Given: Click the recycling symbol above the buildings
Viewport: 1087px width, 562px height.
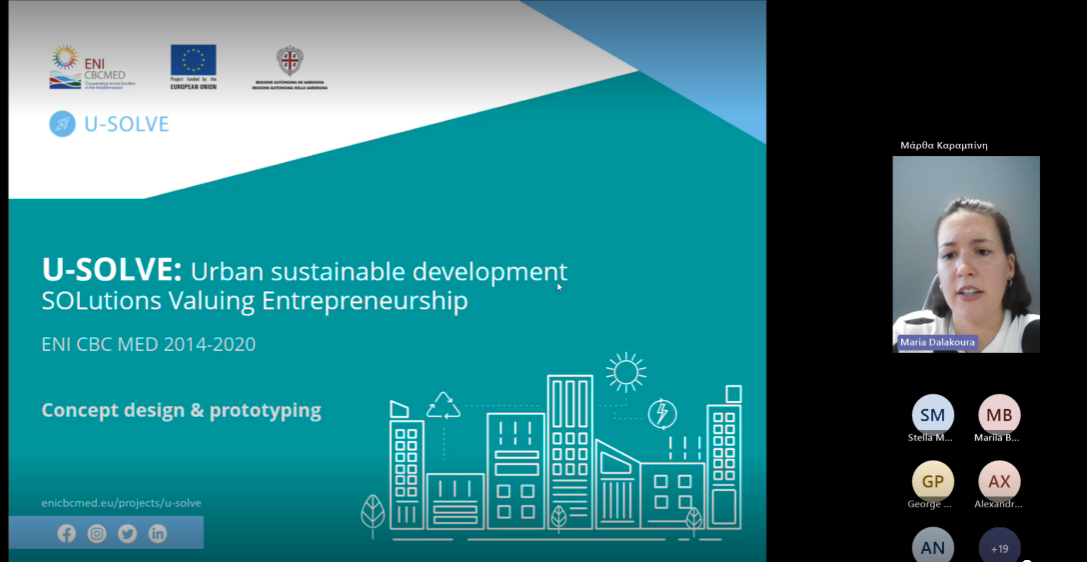Looking at the screenshot, I should pos(443,405).
